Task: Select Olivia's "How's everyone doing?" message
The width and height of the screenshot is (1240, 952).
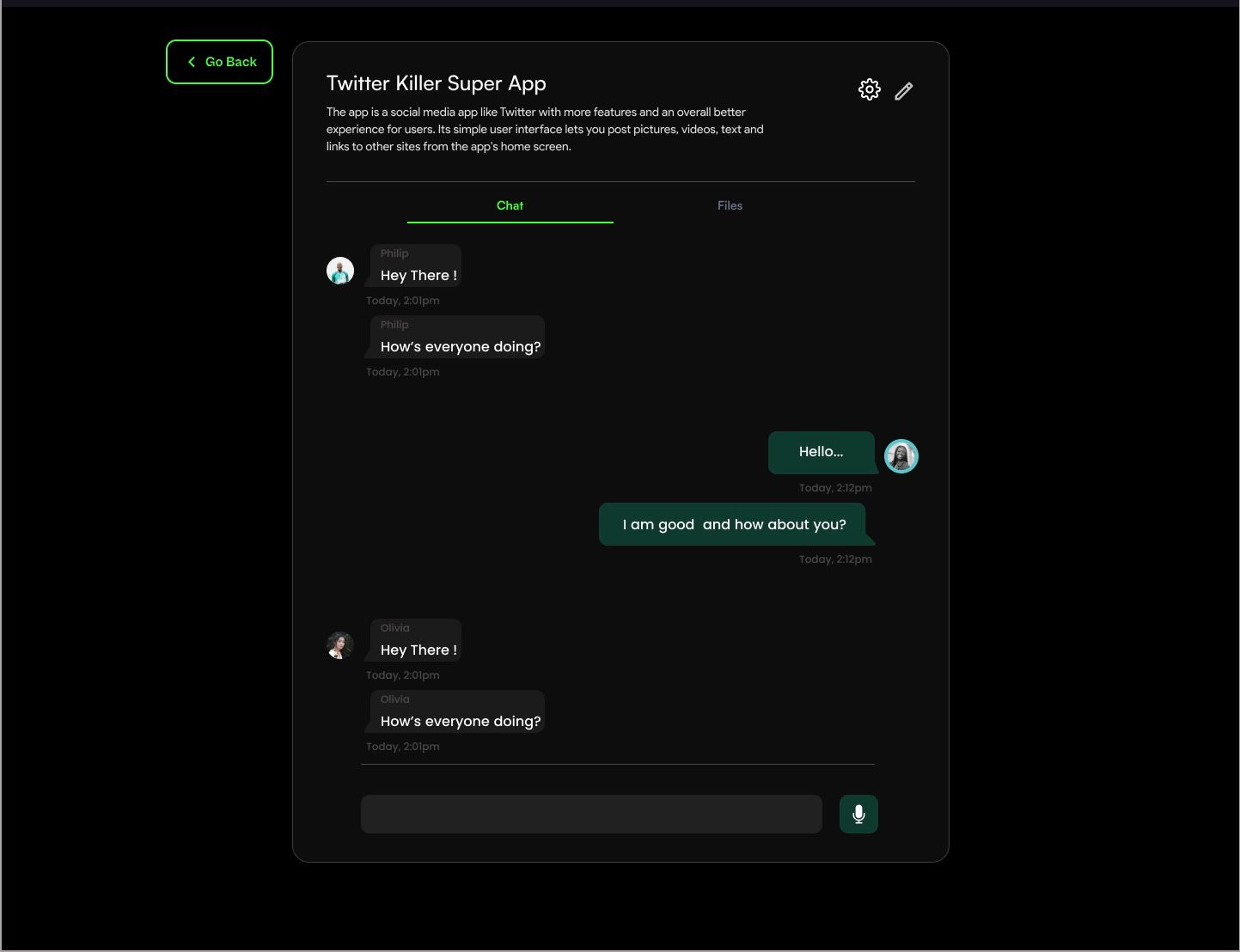Action: 457,711
